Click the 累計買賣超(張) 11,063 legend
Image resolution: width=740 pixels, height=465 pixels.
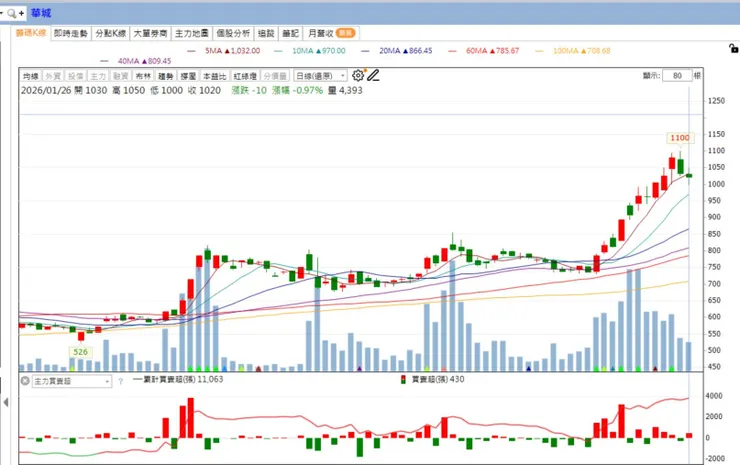tap(178, 379)
